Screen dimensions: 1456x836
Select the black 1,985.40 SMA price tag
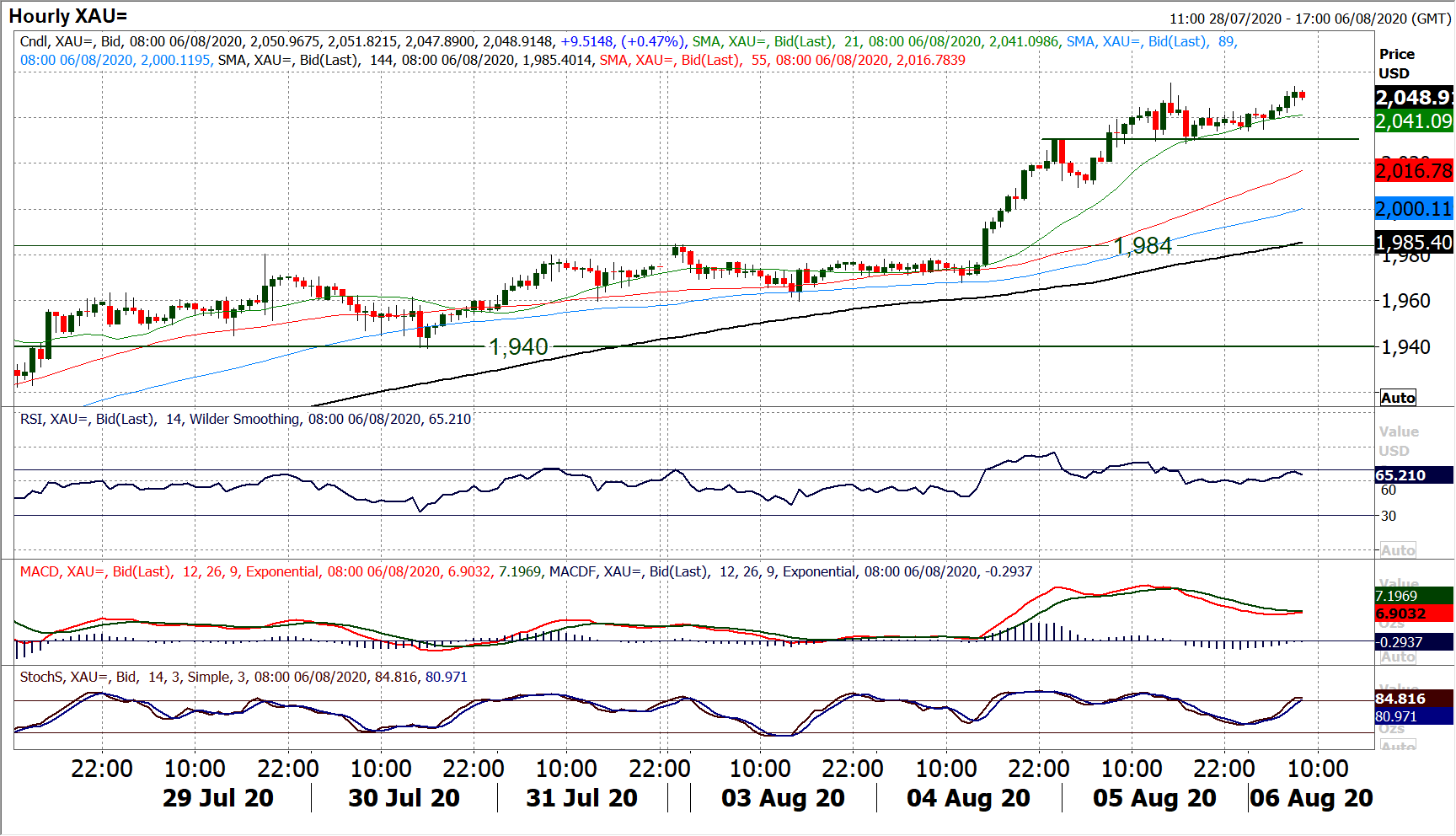1414,243
